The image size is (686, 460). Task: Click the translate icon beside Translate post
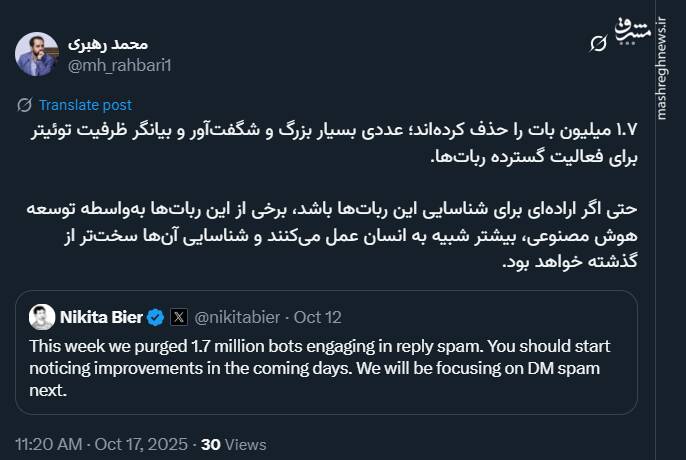[24, 105]
